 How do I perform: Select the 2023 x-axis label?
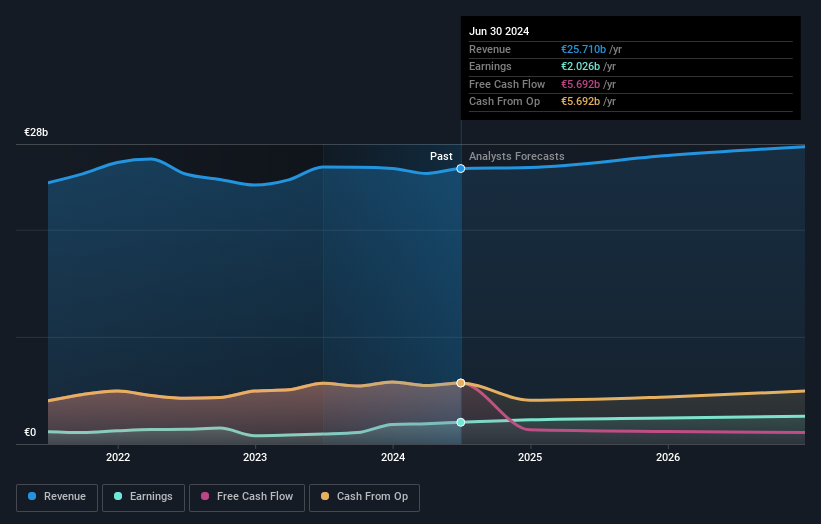[x=255, y=457]
